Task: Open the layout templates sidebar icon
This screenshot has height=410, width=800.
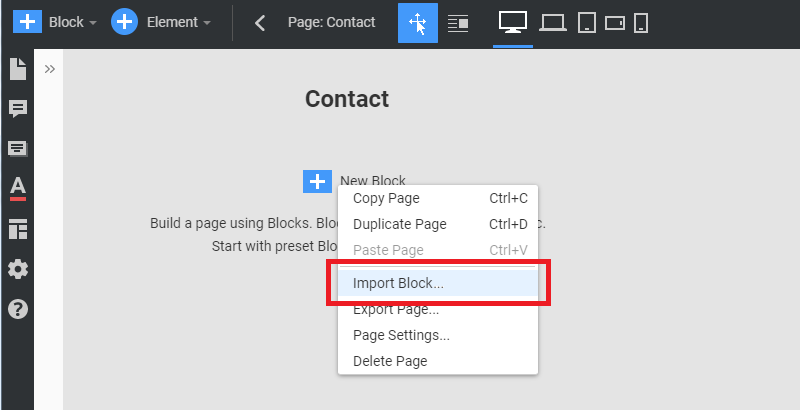Action: [18, 229]
